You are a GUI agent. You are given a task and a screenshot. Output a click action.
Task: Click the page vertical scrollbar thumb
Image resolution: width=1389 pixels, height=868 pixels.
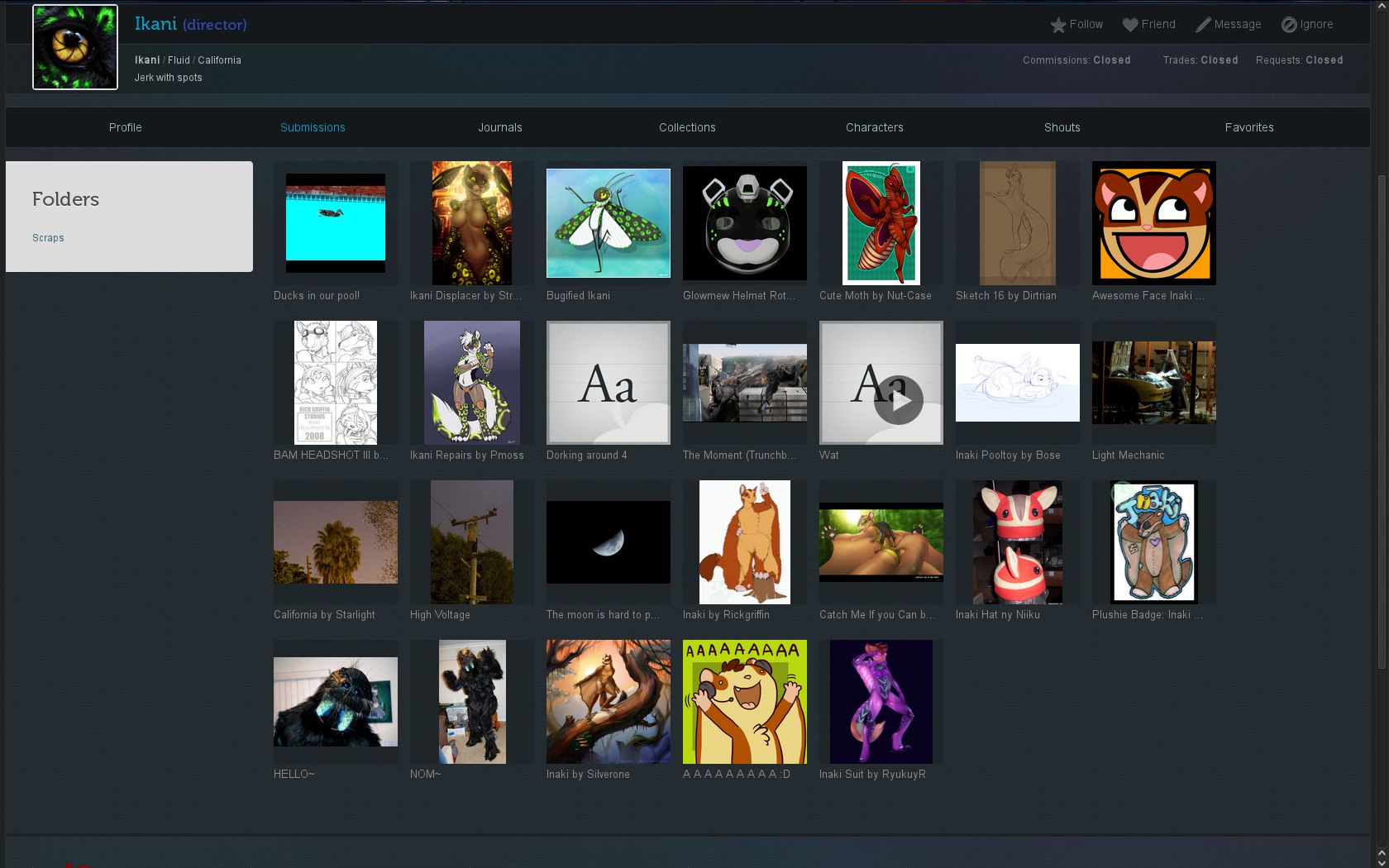tap(1382, 422)
